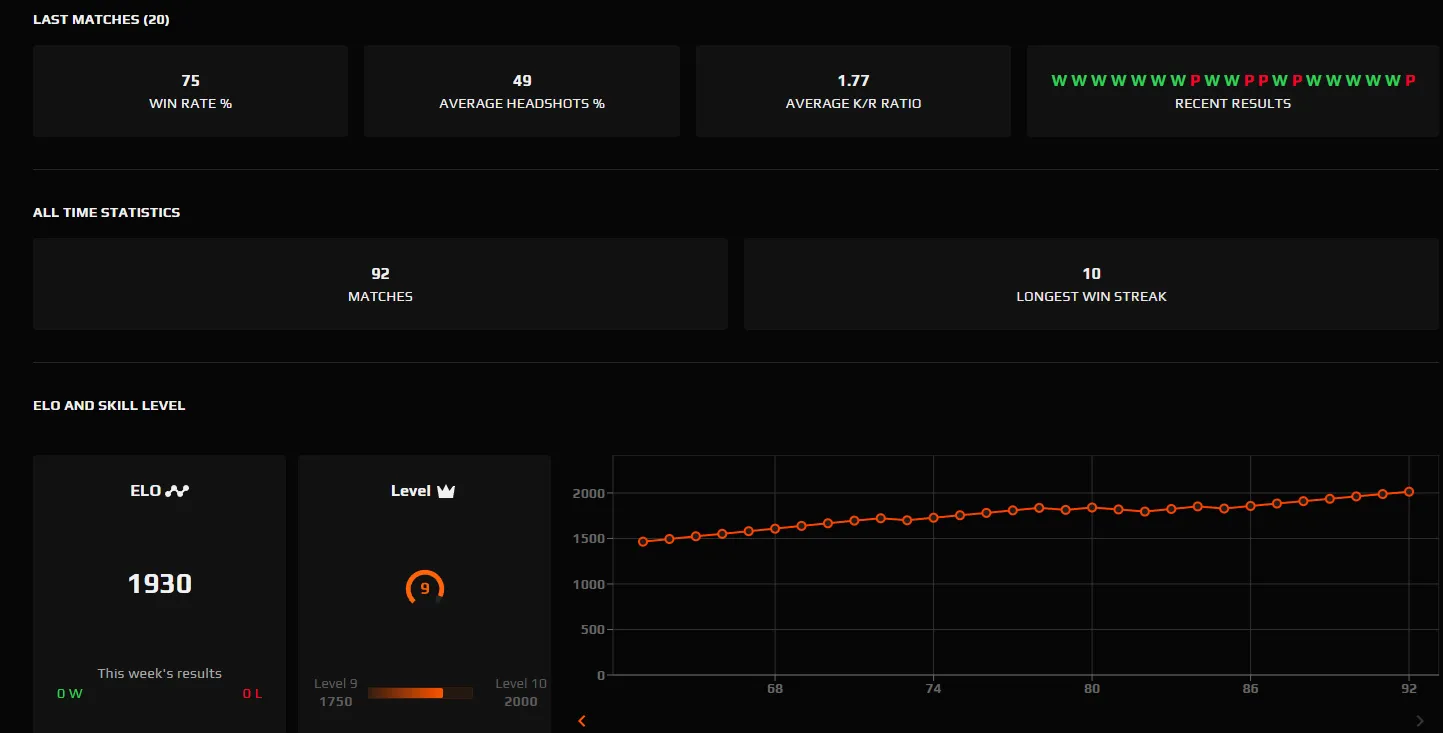Click the last red P in recent results
This screenshot has width=1443, height=733.
pos(1410,80)
